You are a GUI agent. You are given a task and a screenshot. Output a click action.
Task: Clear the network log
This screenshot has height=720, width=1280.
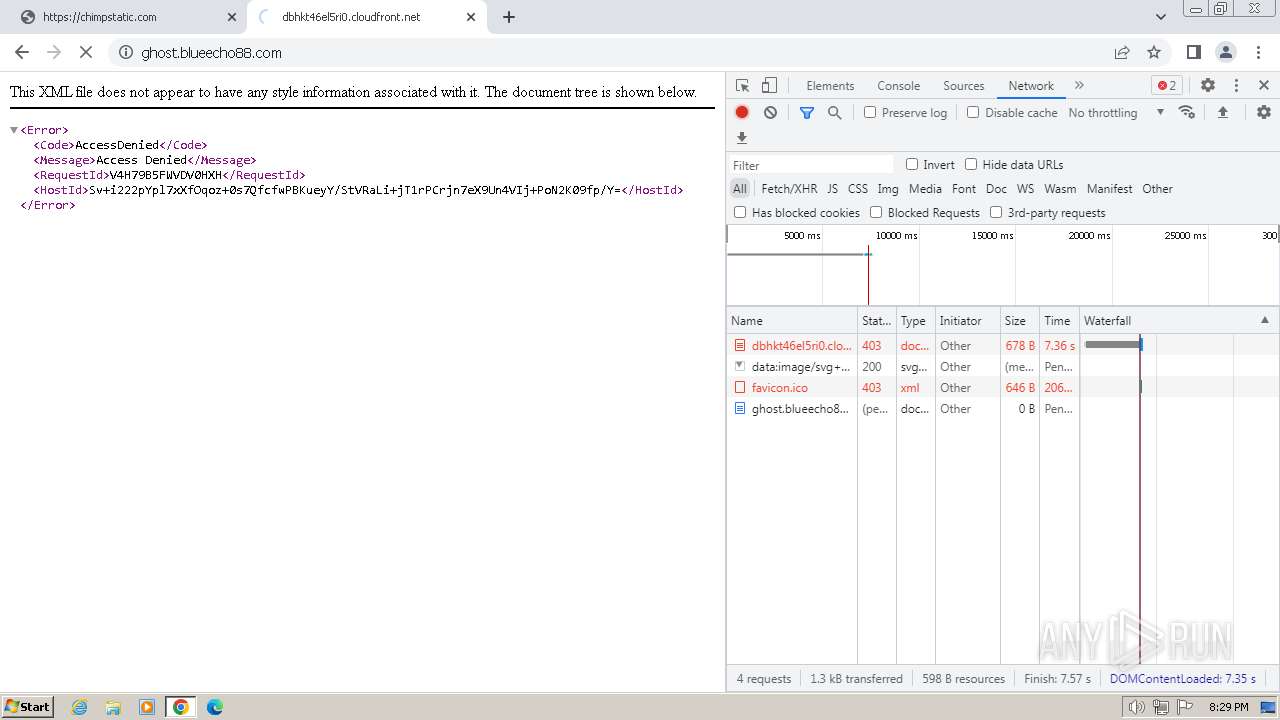pos(770,112)
